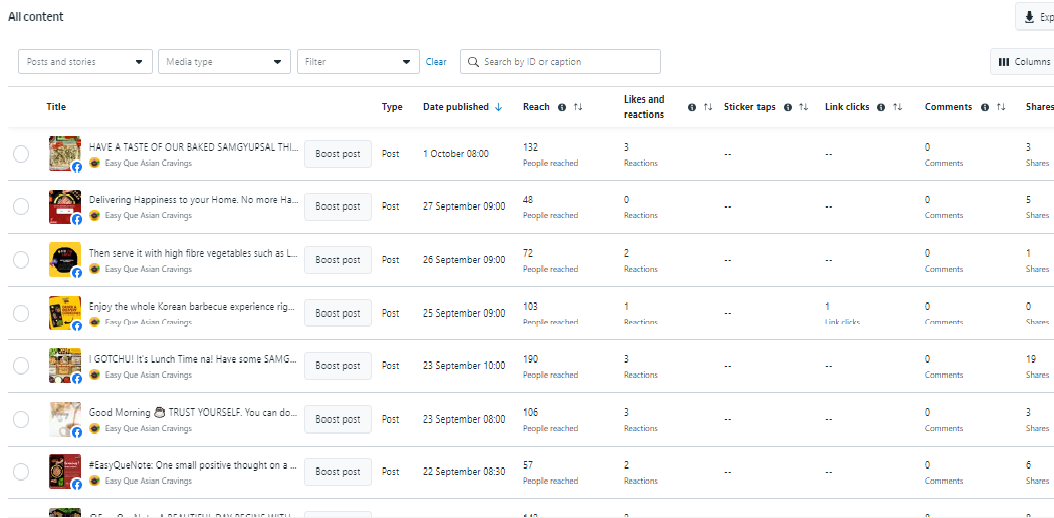1054x518 pixels.
Task: Open the Filter dropdown
Action: [x=357, y=62]
